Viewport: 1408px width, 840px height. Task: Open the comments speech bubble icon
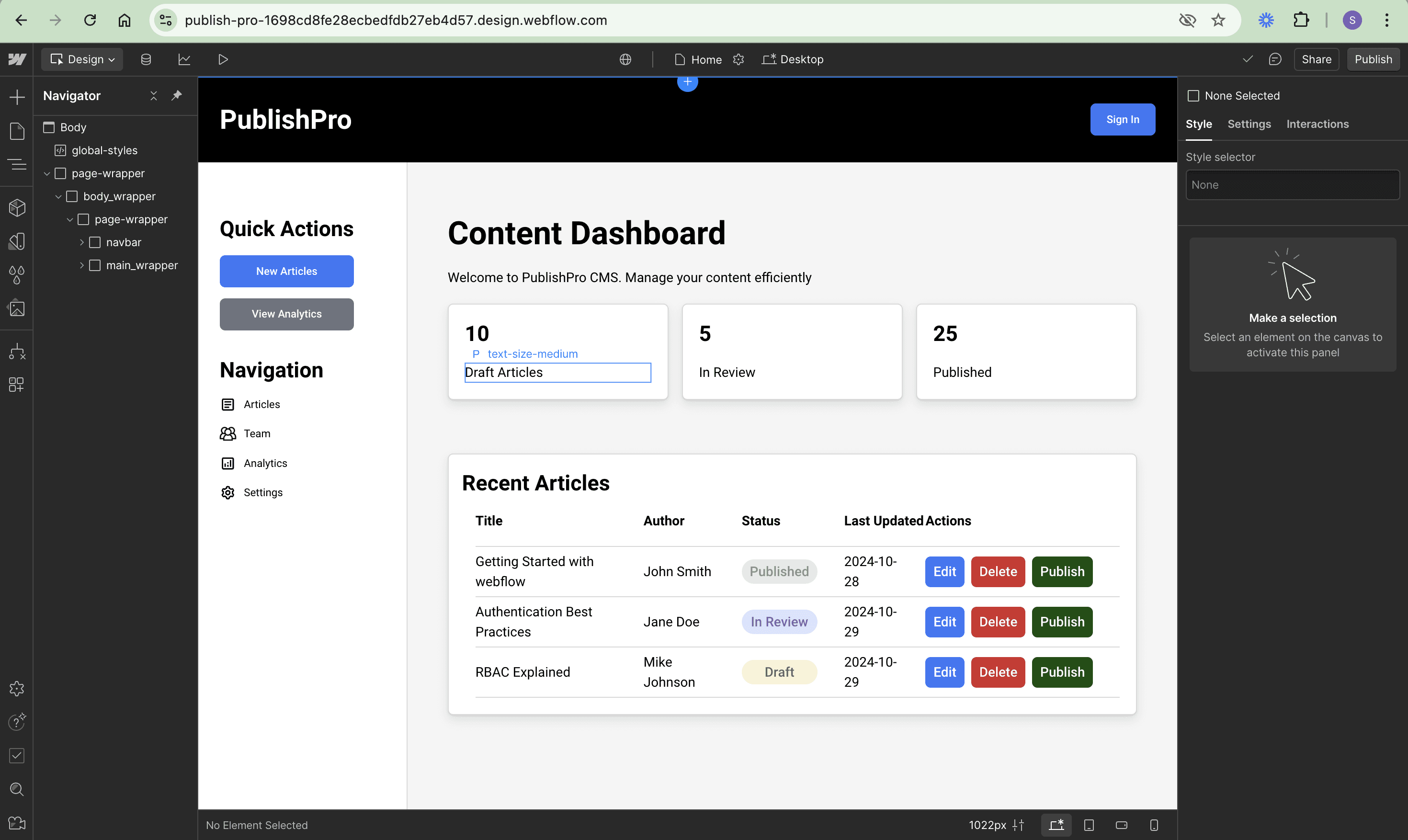[x=1274, y=59]
